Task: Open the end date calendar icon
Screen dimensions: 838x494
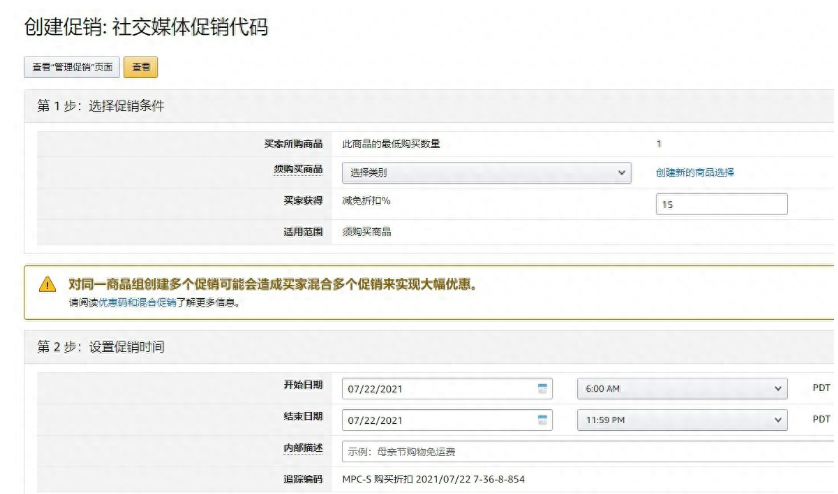Action: click(x=542, y=420)
